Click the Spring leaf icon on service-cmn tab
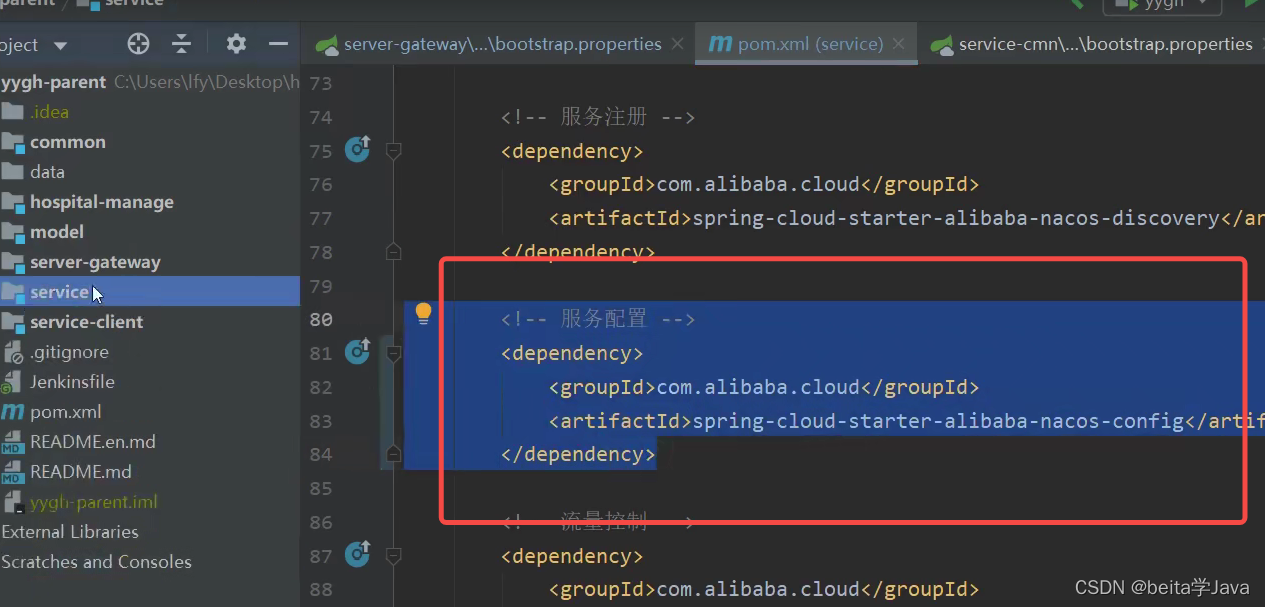Viewport: 1265px width, 607px height. click(942, 45)
